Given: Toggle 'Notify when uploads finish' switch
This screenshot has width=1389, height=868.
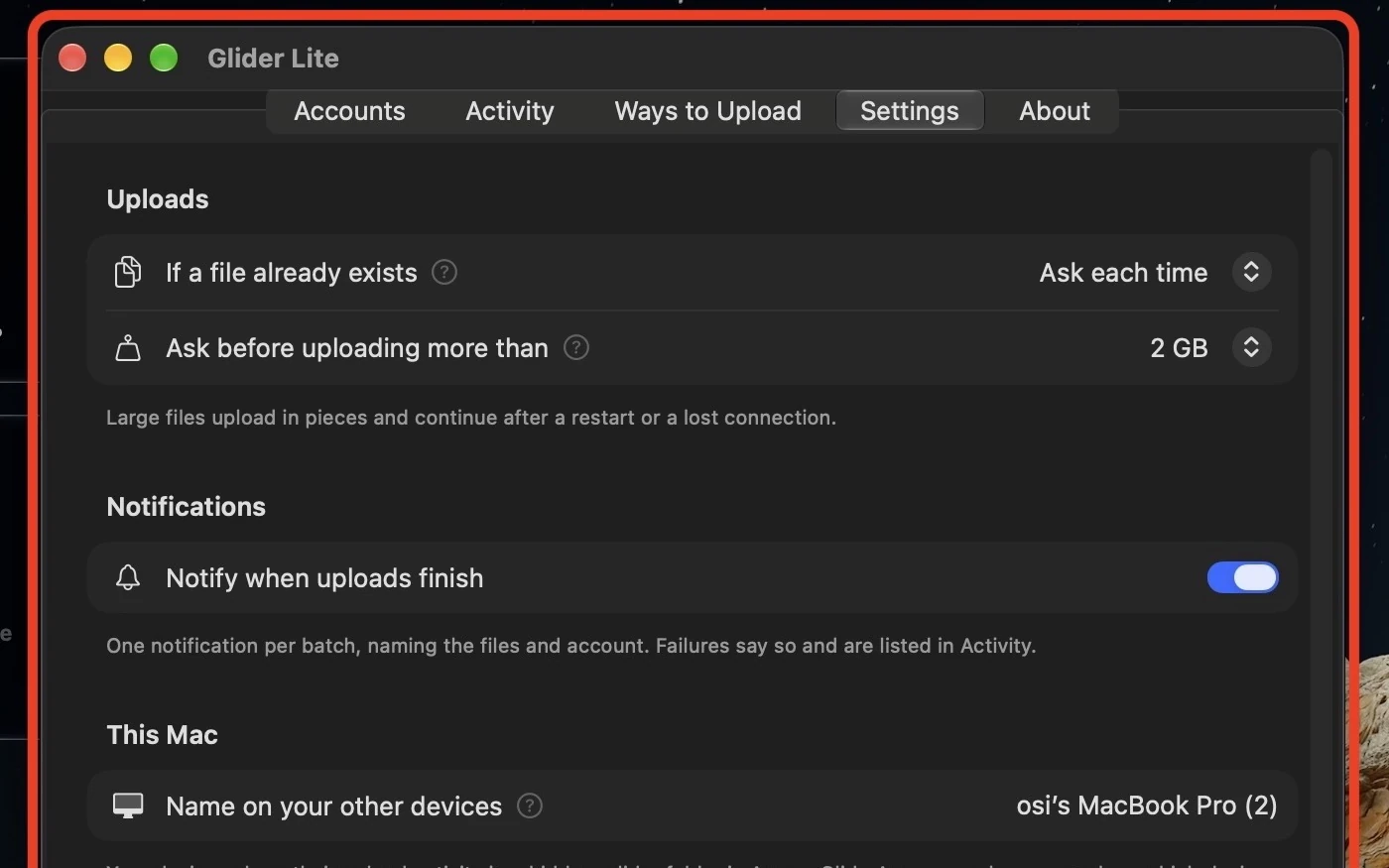Looking at the screenshot, I should click(x=1242, y=577).
